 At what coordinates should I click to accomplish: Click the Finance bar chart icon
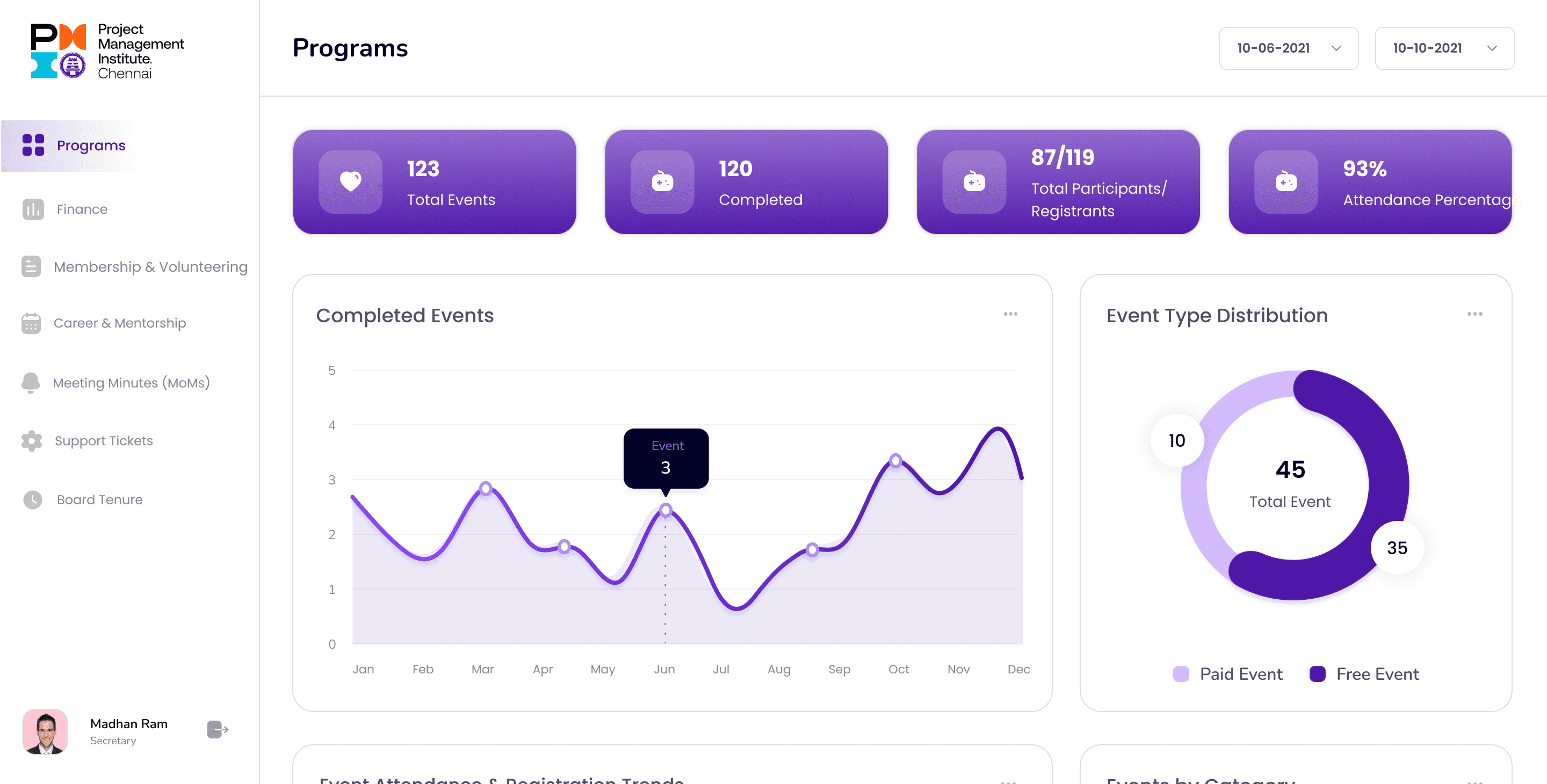pos(33,209)
